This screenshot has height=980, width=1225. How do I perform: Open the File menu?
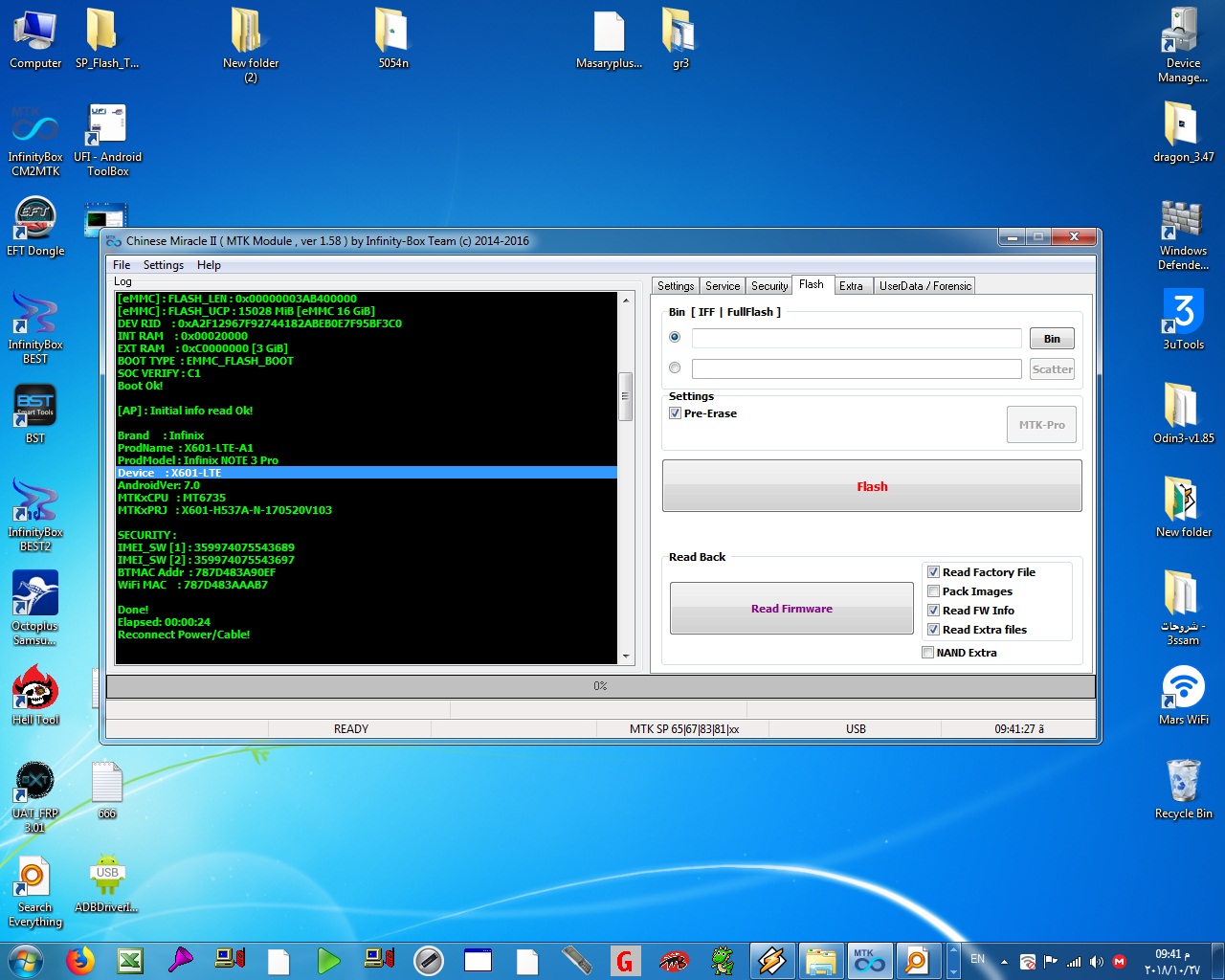(x=122, y=265)
